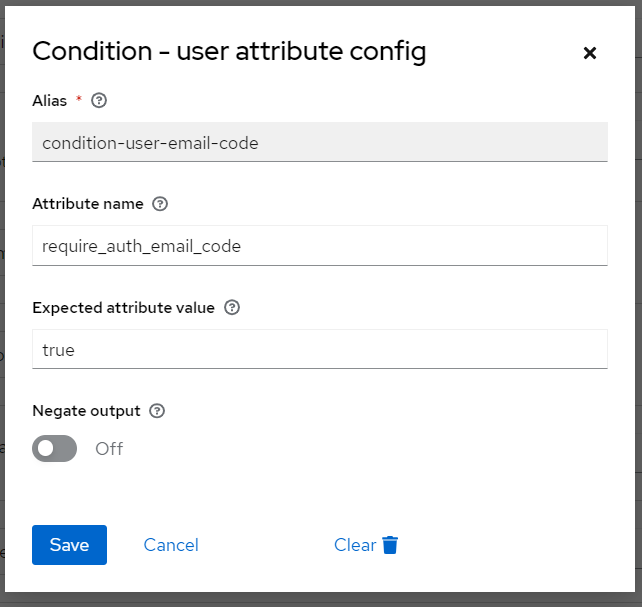
Task: Click the Expected attribute value field
Action: pyautogui.click(x=319, y=350)
